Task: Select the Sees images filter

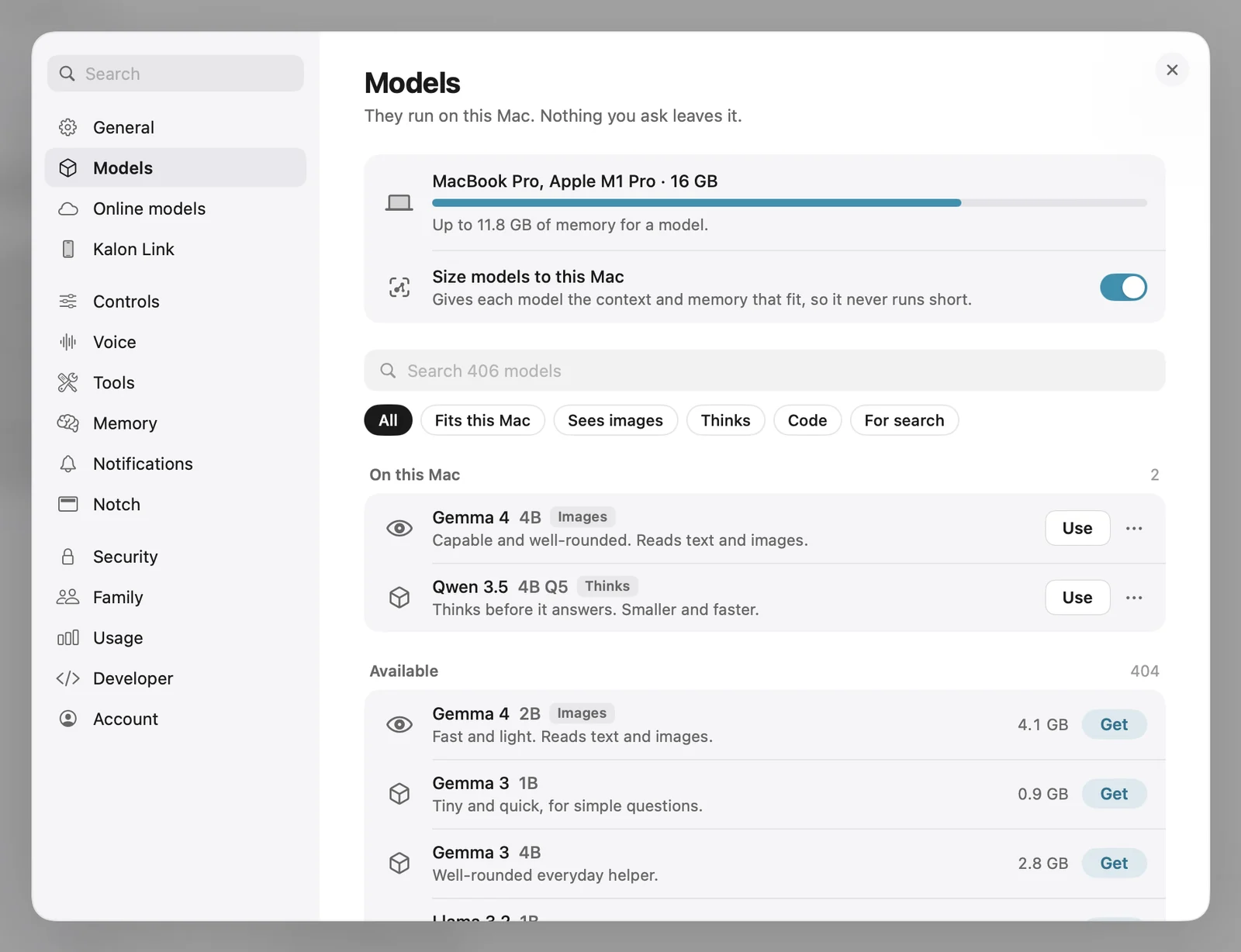Action: pos(615,420)
